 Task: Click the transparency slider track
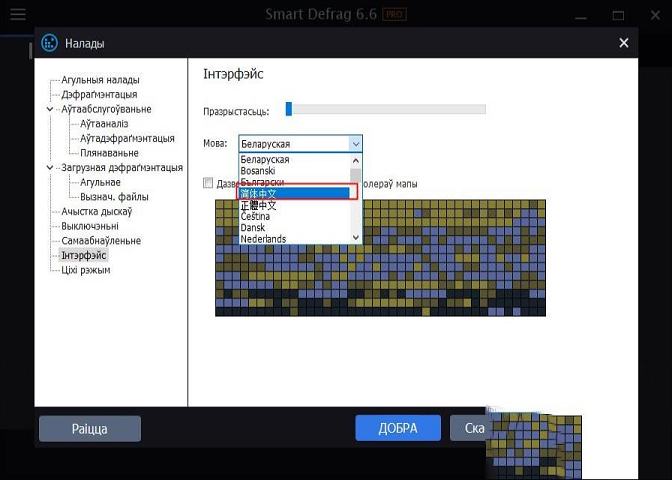point(386,109)
